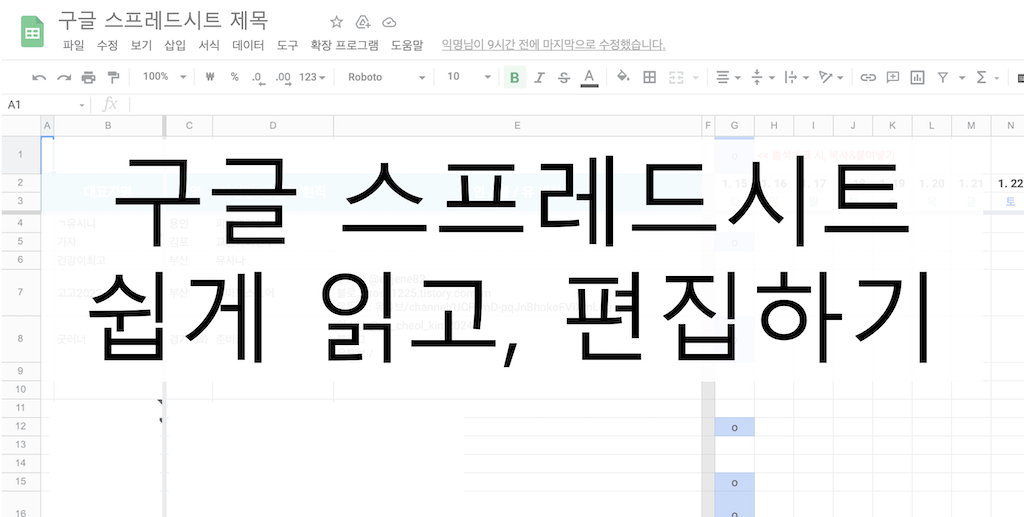Open the 도움말 menu
The height and width of the screenshot is (517, 1024).
tap(407, 46)
